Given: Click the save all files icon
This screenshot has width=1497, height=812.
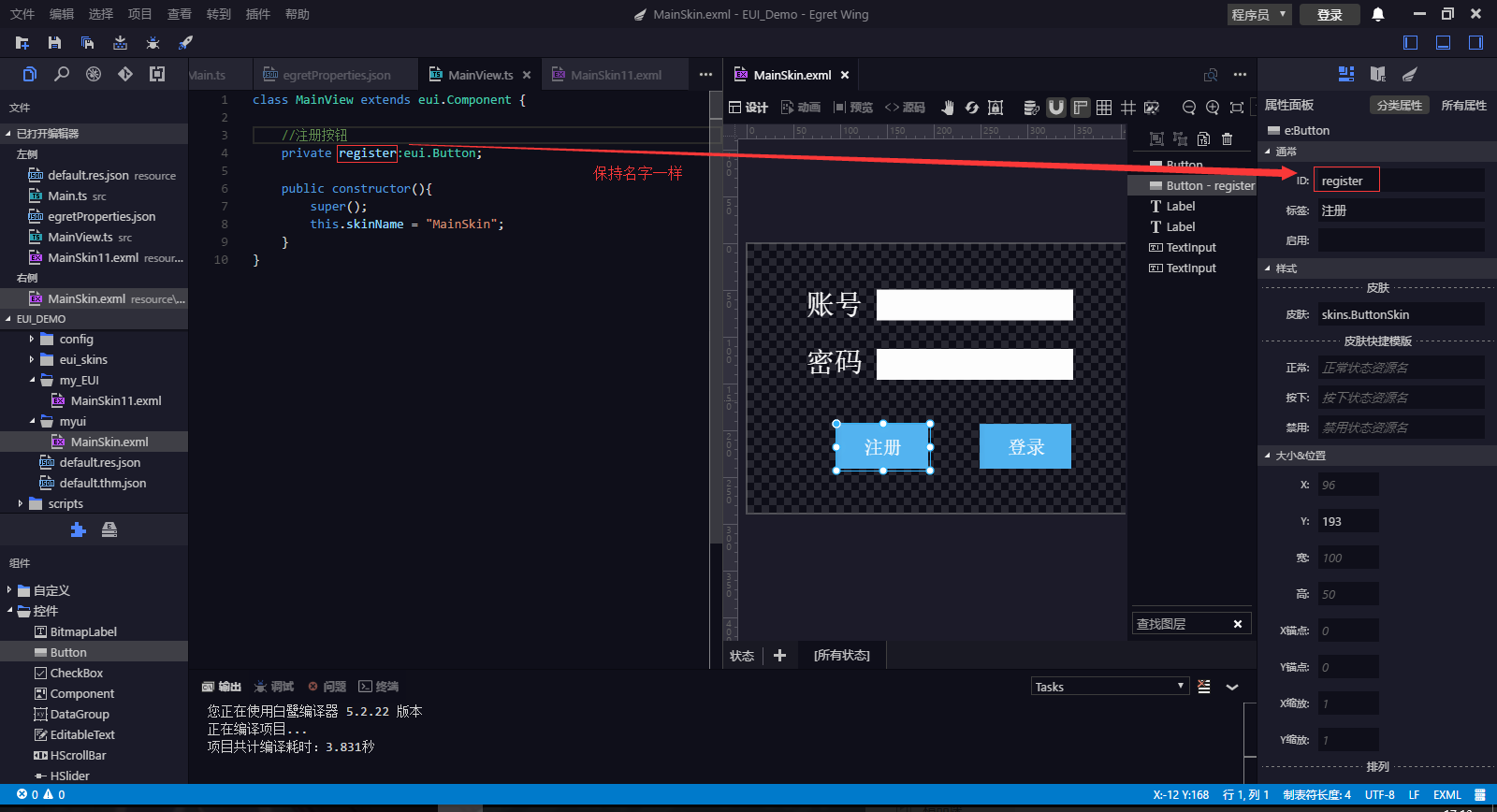Looking at the screenshot, I should pyautogui.click(x=87, y=43).
